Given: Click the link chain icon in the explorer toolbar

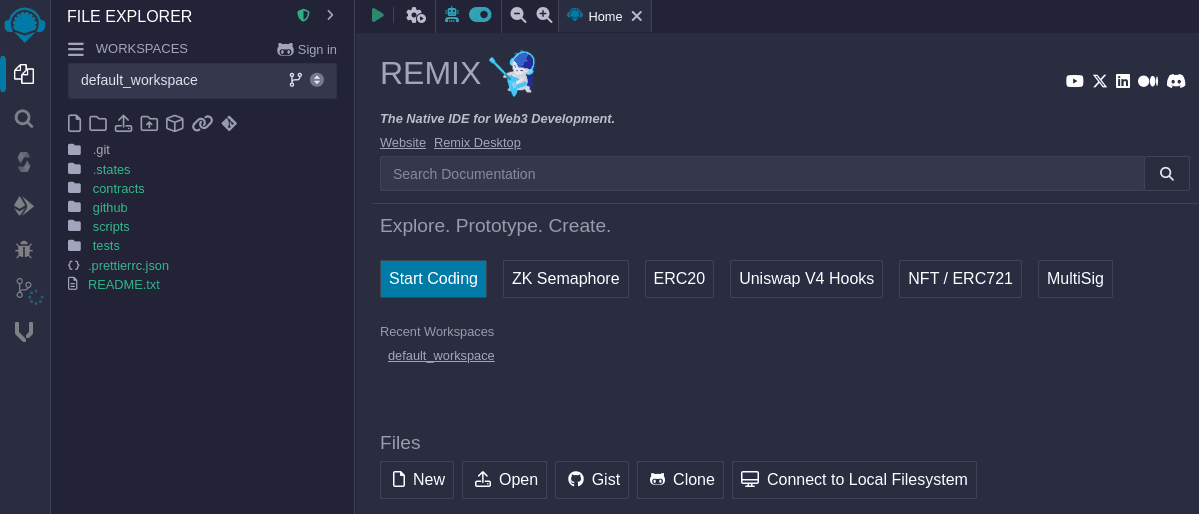Looking at the screenshot, I should point(202,123).
